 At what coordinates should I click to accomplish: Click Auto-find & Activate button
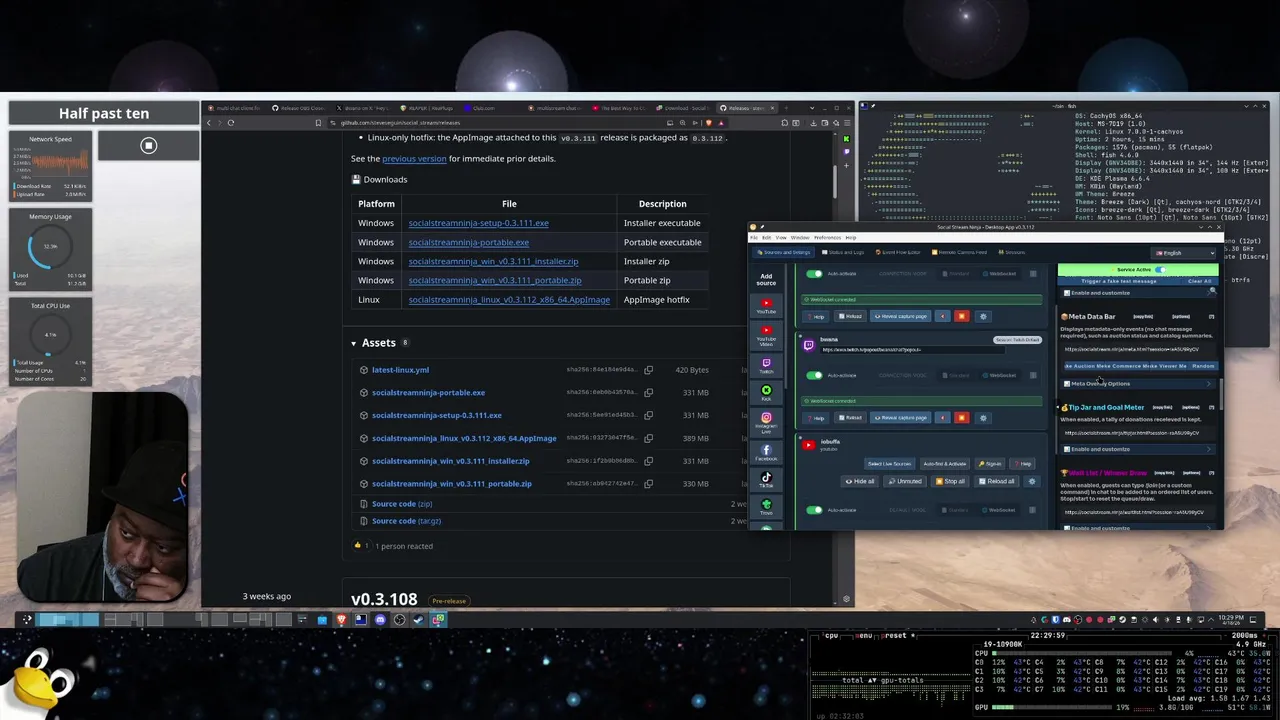(945, 464)
